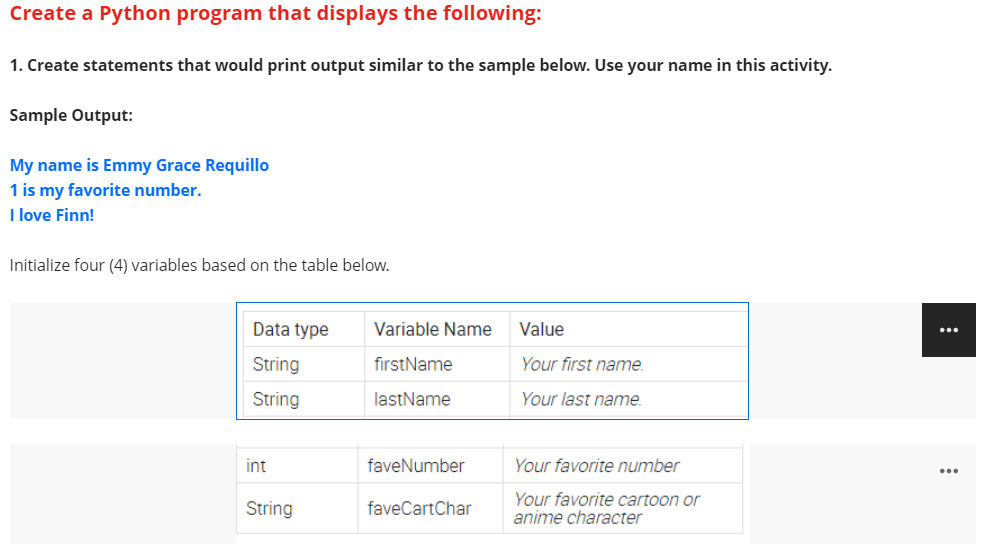987x558 pixels.
Task: Click the 'I love Finn!' line
Action: [52, 215]
